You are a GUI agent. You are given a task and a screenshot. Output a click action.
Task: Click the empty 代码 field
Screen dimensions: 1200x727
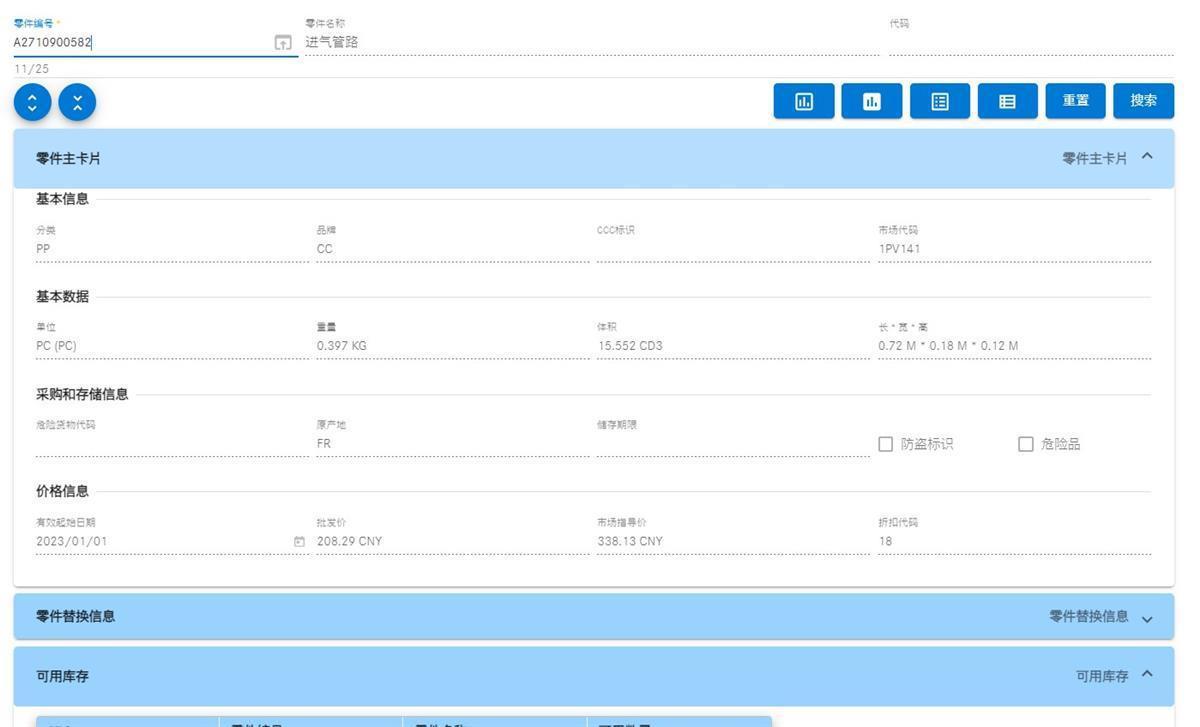[x=1031, y=42]
